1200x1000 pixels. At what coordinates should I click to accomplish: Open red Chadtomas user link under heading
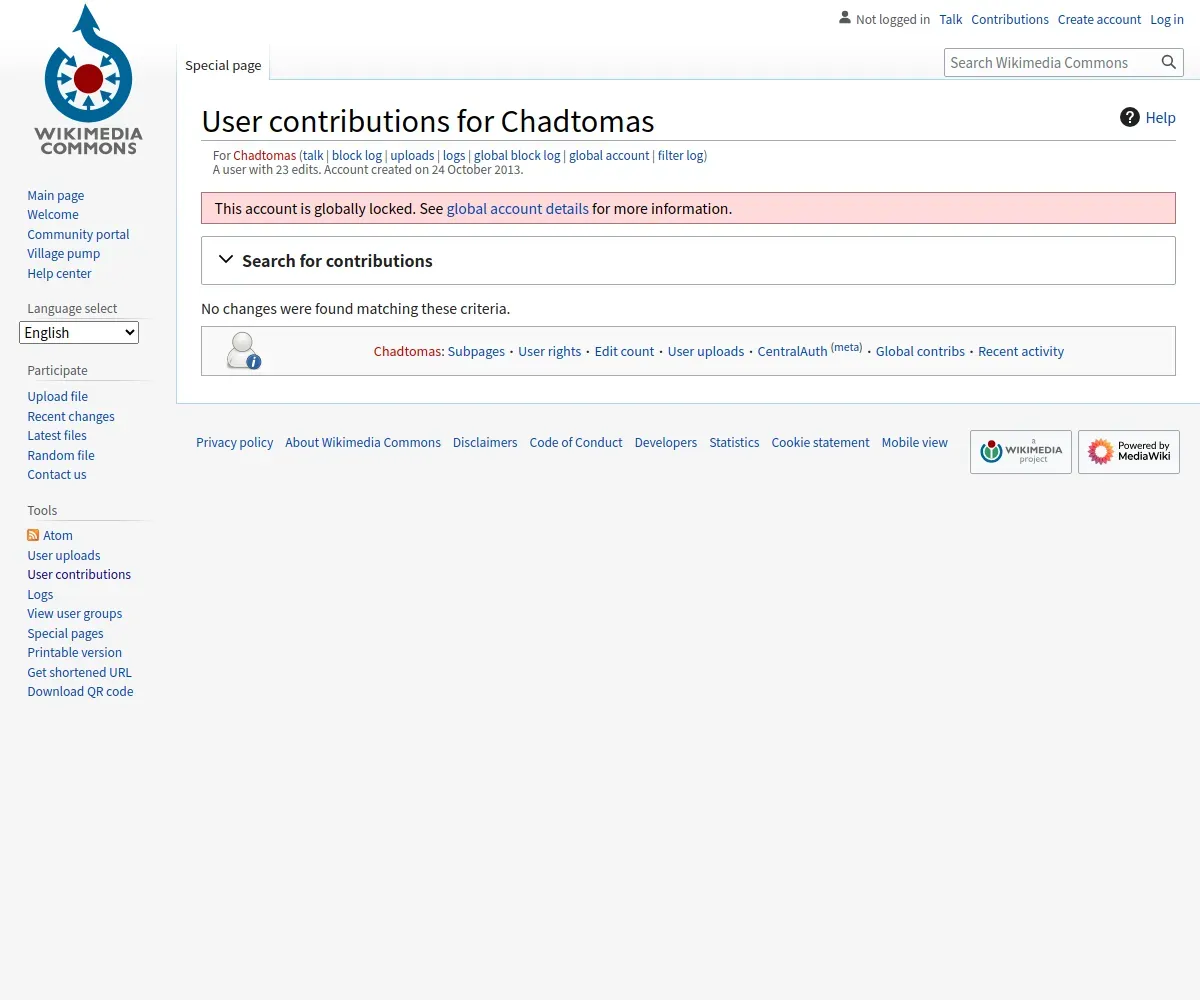point(265,155)
